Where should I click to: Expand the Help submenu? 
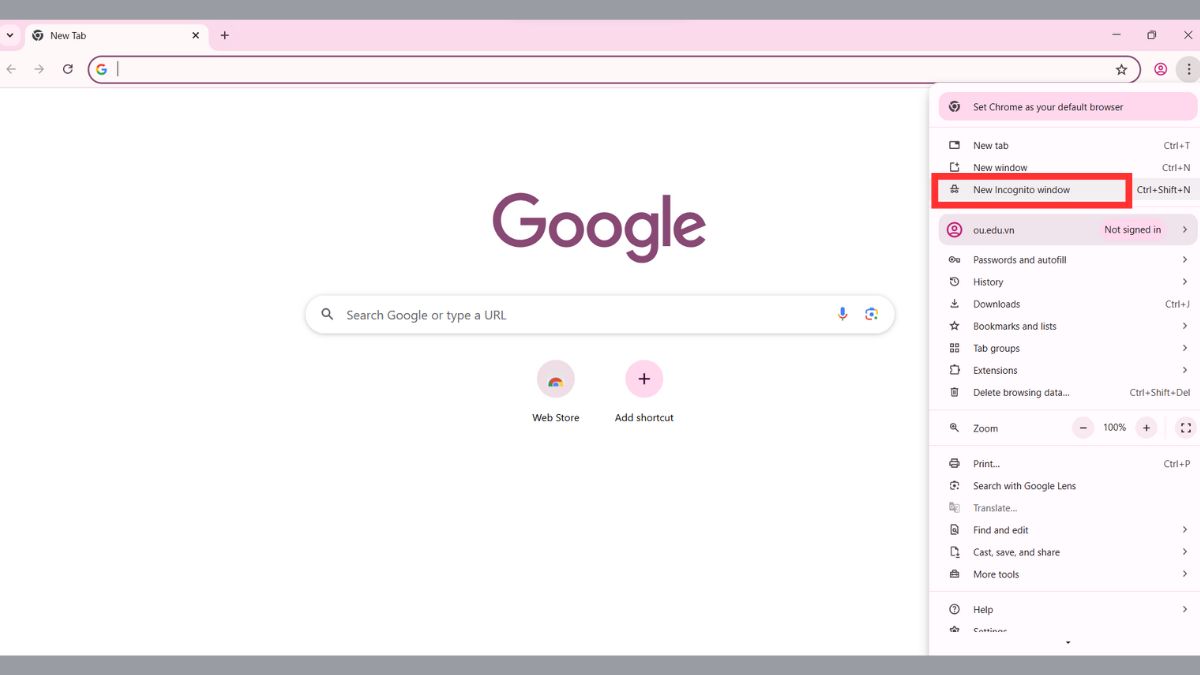tap(1067, 609)
